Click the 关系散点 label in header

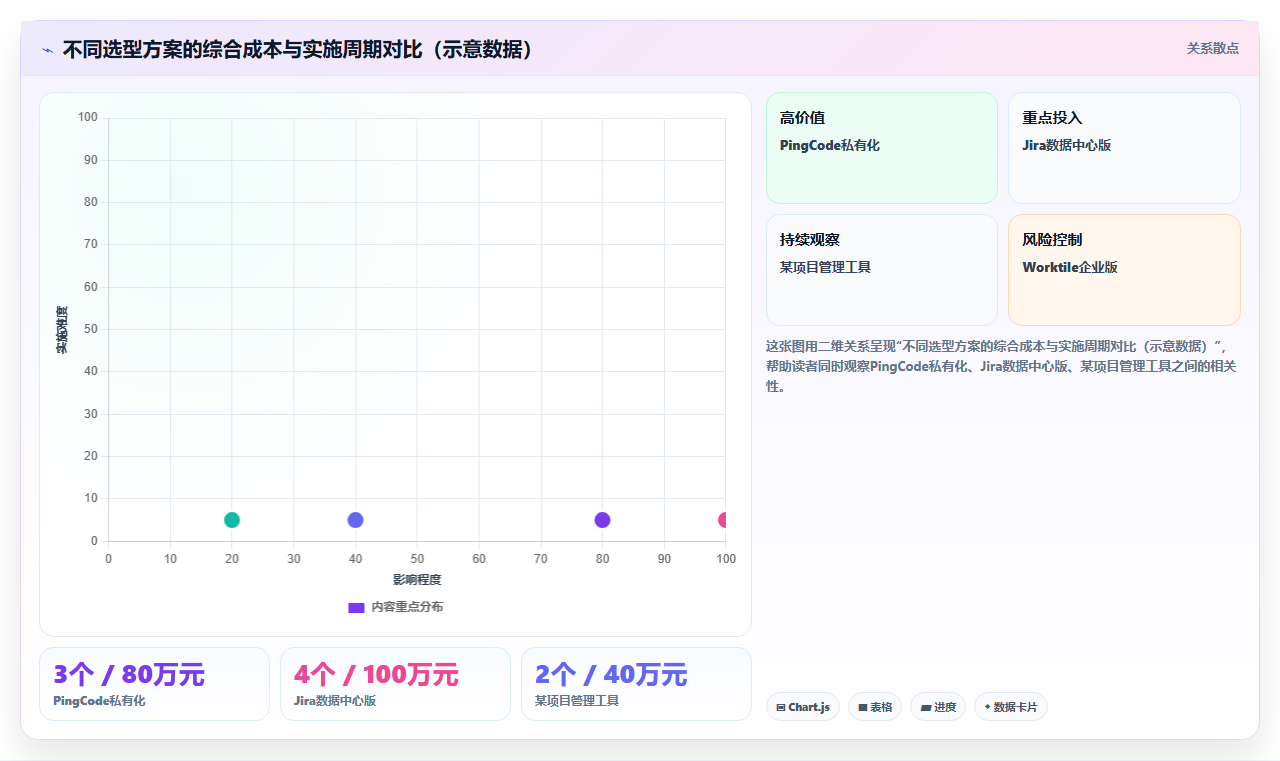click(1213, 48)
